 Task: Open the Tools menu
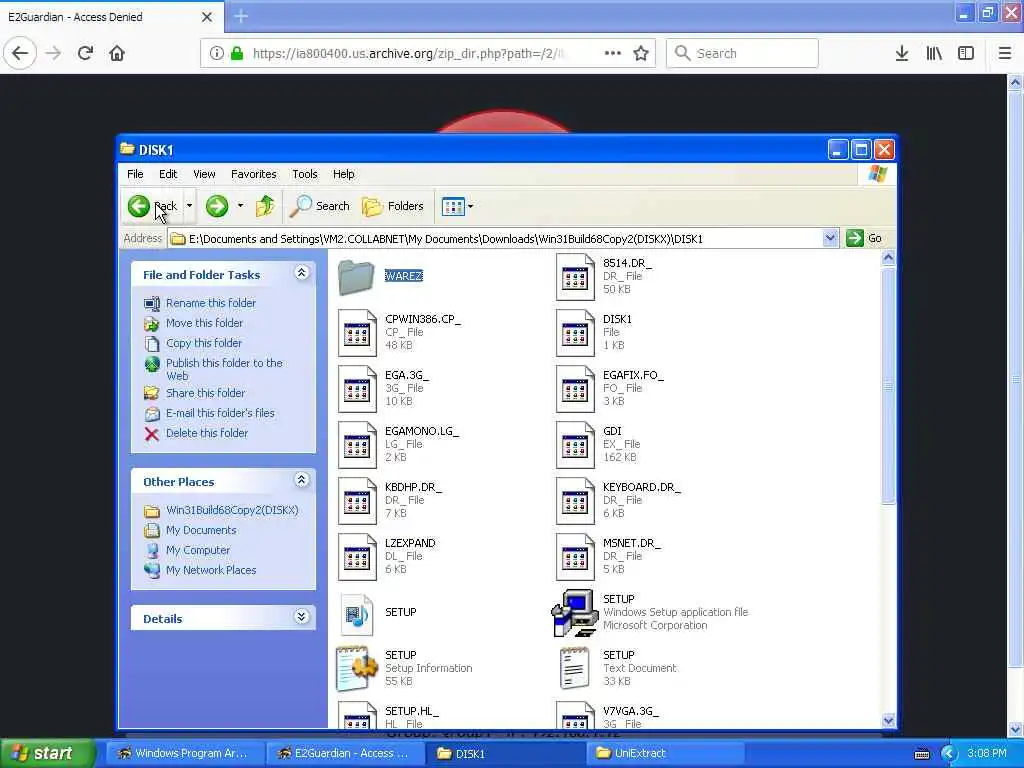(x=304, y=174)
